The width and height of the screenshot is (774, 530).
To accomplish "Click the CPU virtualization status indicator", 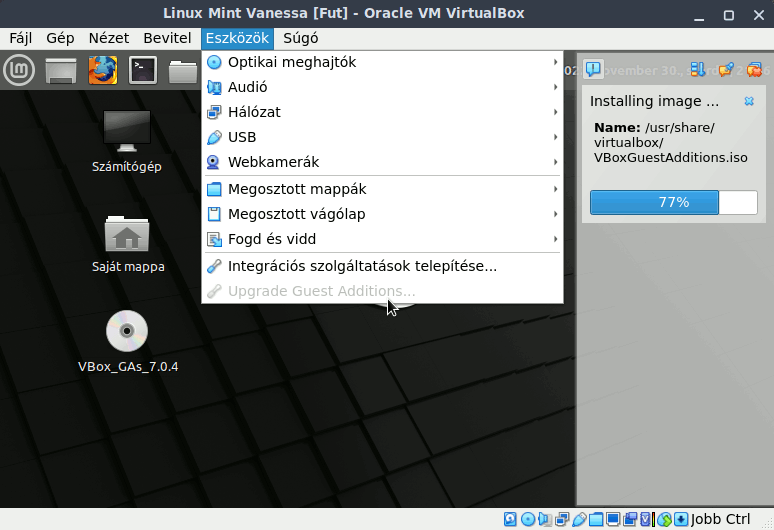I will point(645,519).
